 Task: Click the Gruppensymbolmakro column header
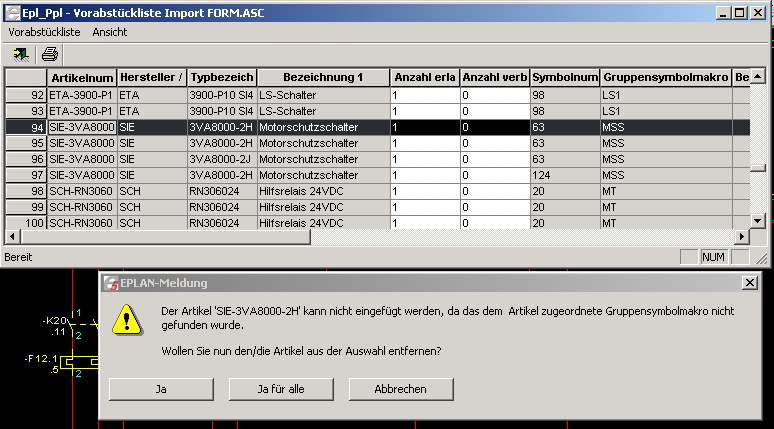[666, 78]
